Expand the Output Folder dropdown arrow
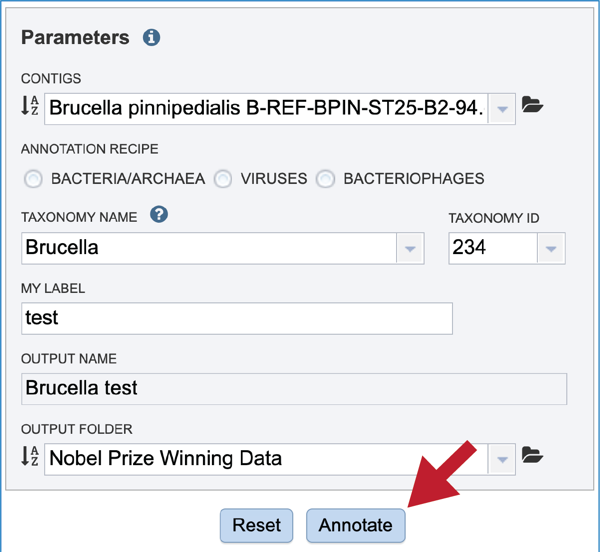 [502, 459]
